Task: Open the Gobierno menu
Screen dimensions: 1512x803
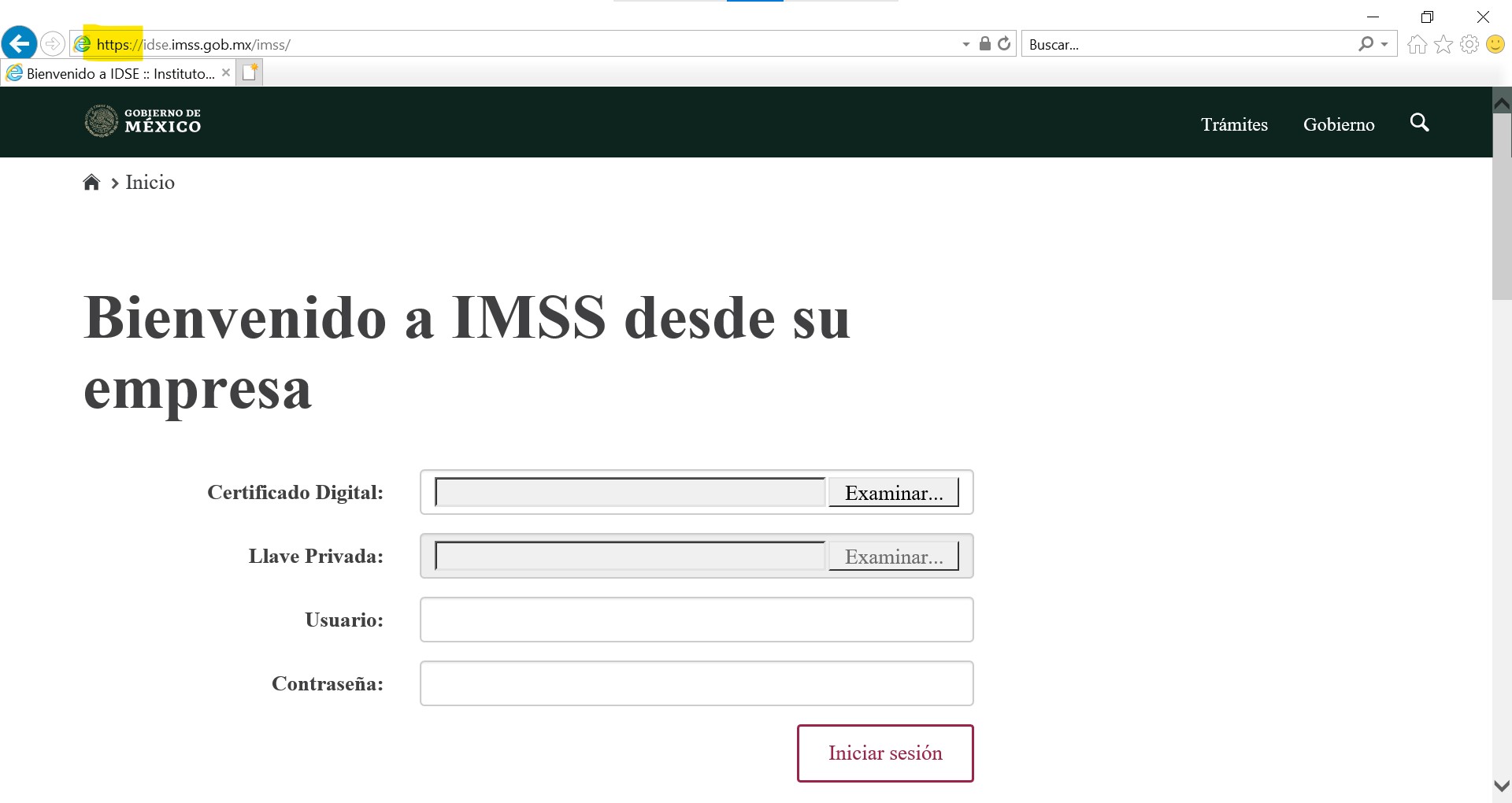Action: [1339, 124]
